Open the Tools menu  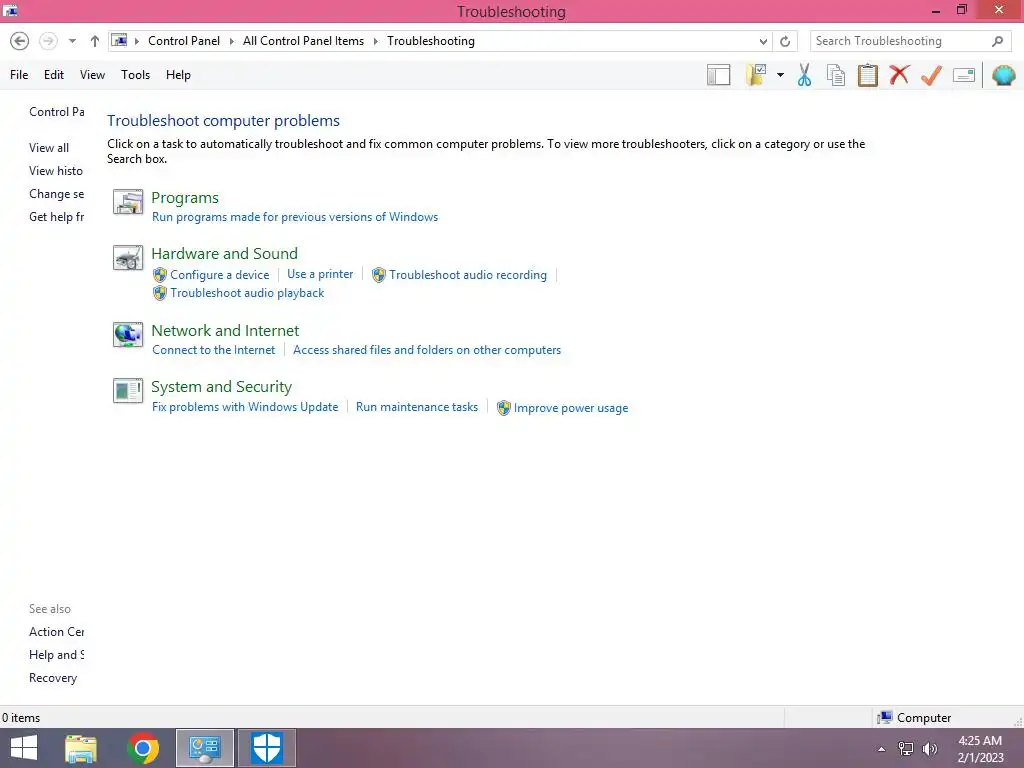pyautogui.click(x=135, y=75)
